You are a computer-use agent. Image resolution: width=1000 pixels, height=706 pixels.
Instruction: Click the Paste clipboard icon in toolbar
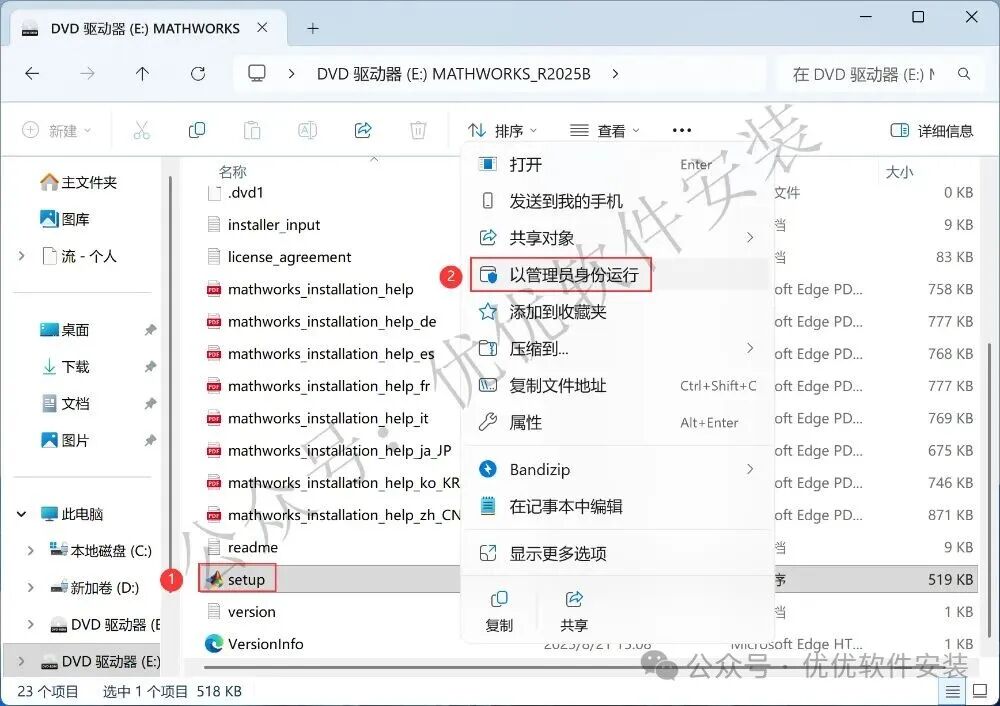pyautogui.click(x=252, y=131)
